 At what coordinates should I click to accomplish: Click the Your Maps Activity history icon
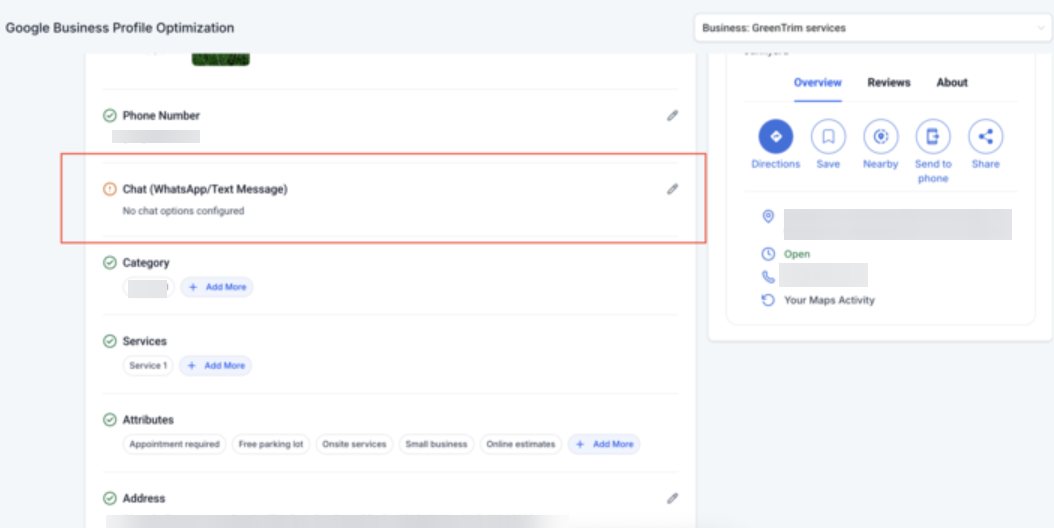click(x=768, y=300)
